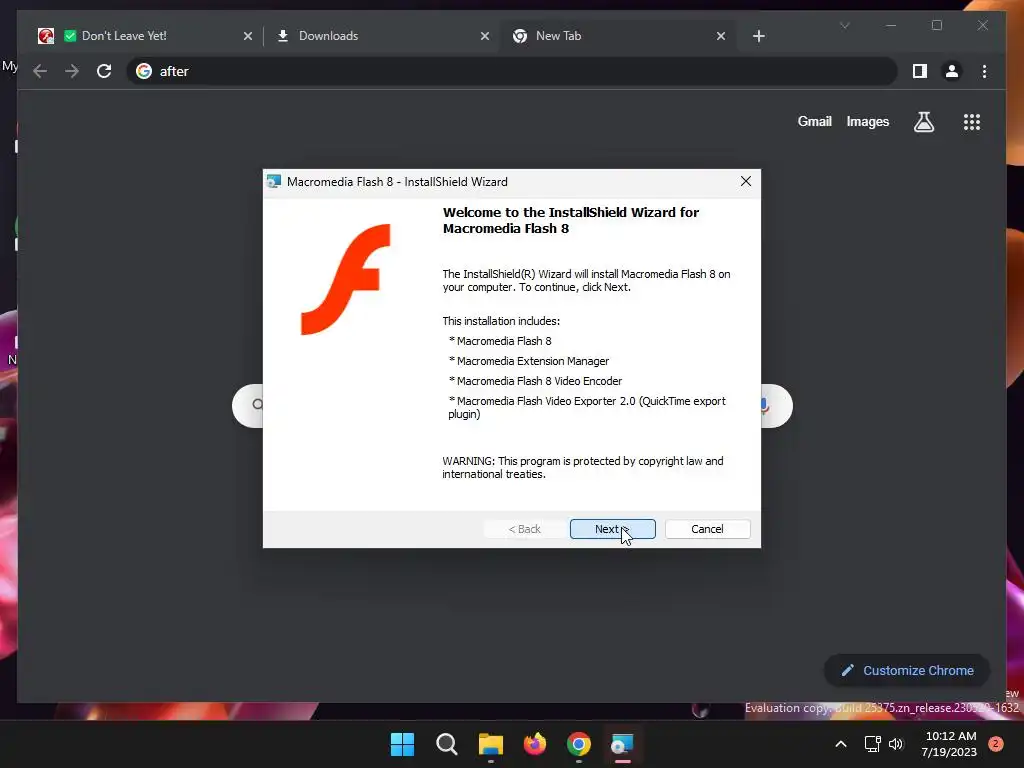Open volume control in system tray
The width and height of the screenshot is (1024, 768).
896,744
